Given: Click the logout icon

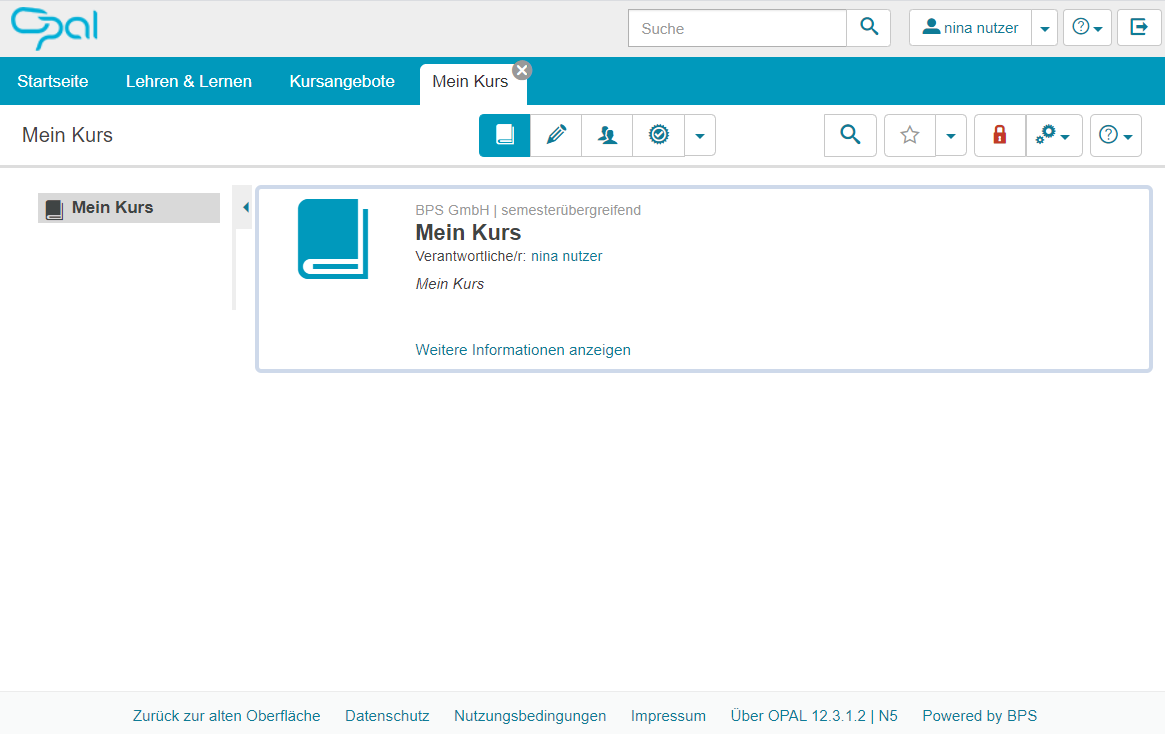Looking at the screenshot, I should [1139, 28].
